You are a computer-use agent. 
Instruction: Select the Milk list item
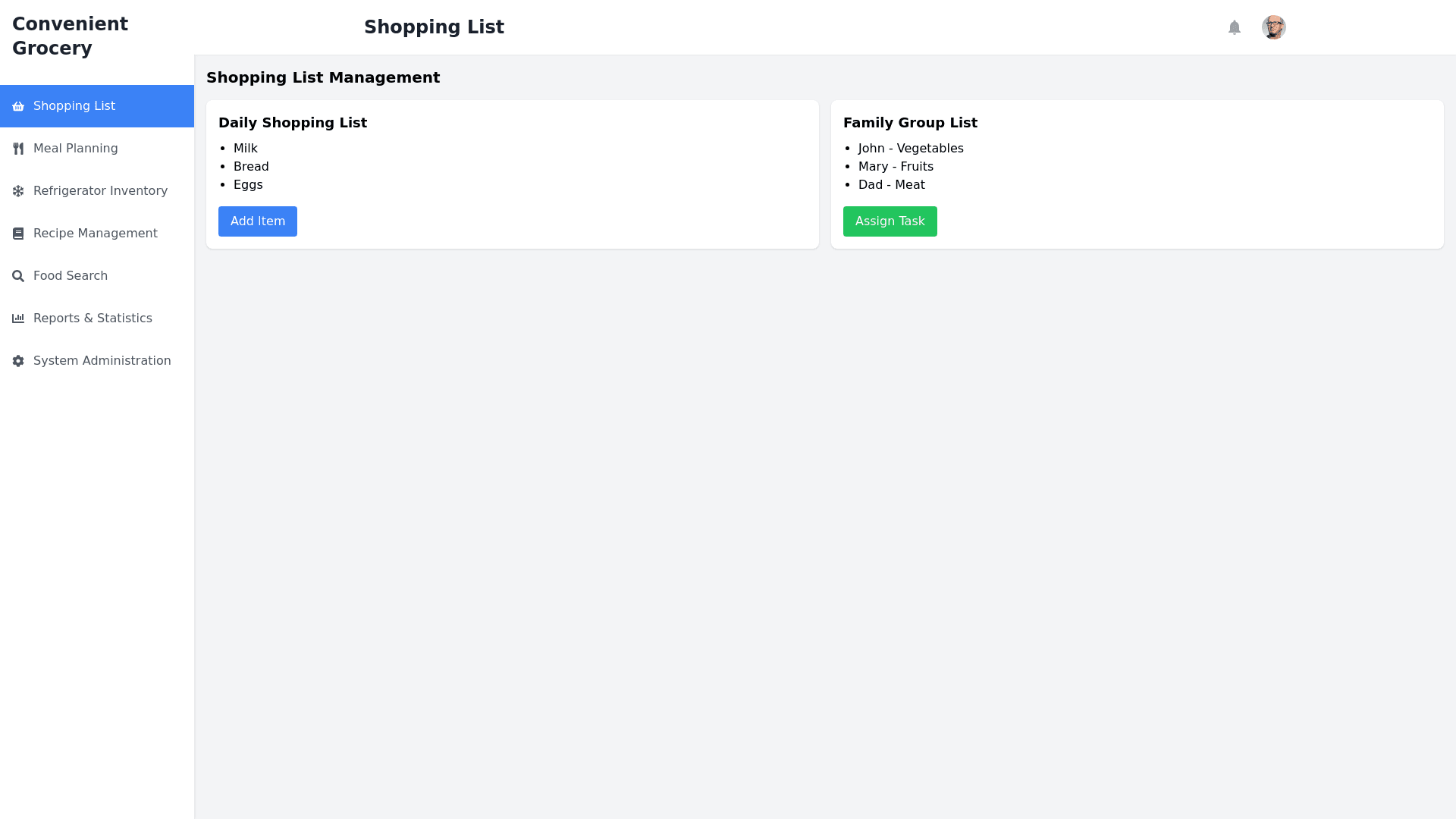click(246, 149)
